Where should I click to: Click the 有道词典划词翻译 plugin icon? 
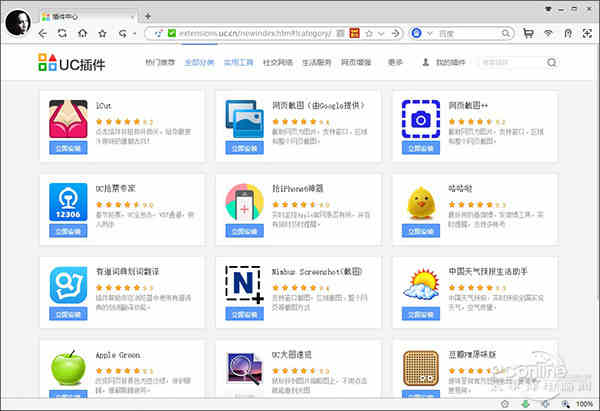[68, 285]
